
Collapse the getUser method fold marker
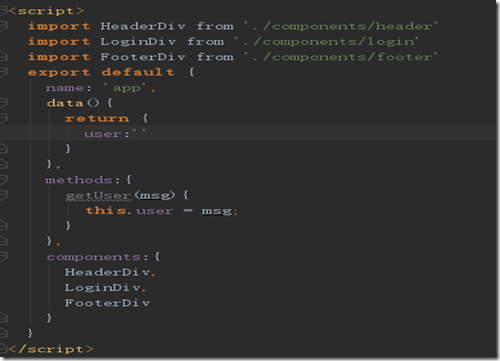pos(3,195)
